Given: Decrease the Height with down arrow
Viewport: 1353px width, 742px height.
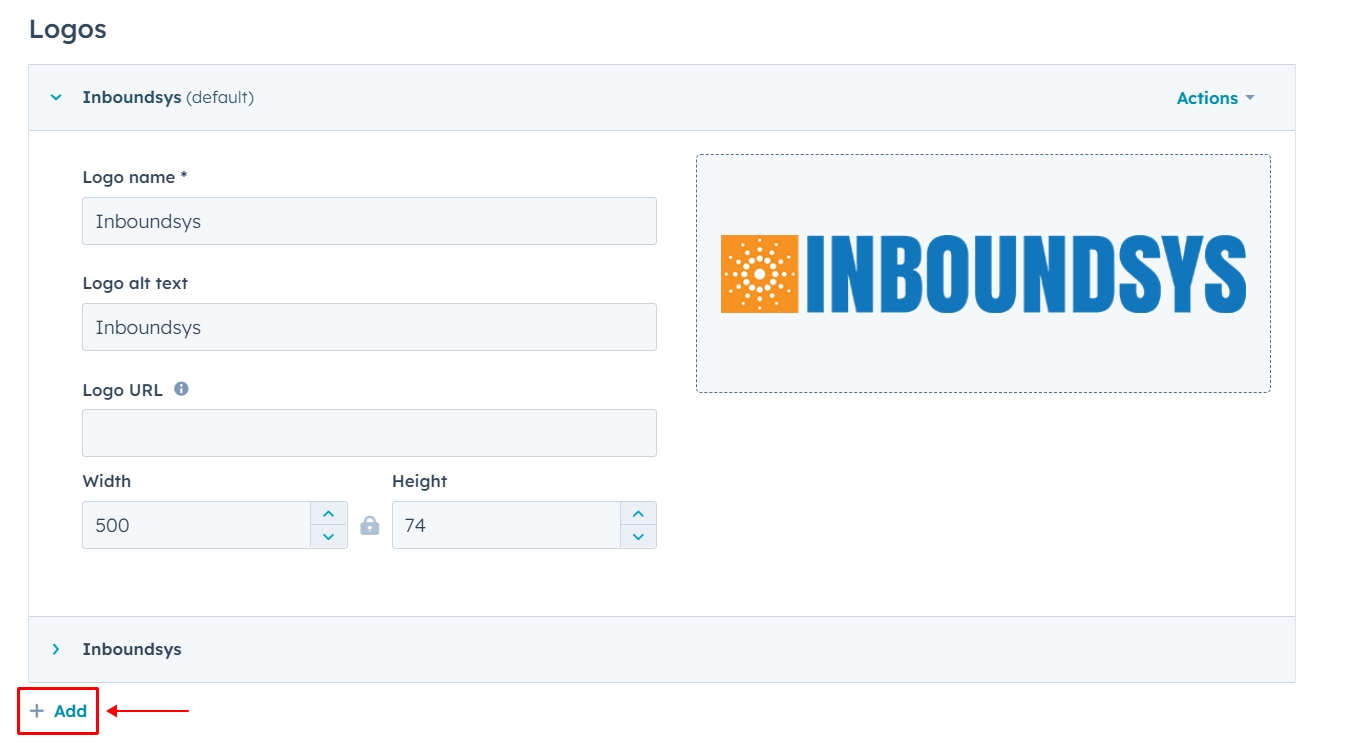Looking at the screenshot, I should point(638,537).
